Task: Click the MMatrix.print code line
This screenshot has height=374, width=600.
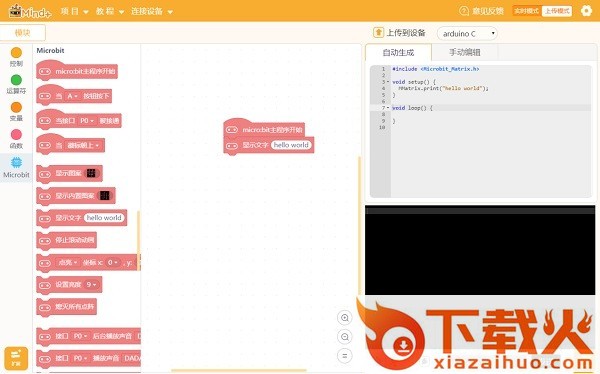Action: click(x=443, y=88)
